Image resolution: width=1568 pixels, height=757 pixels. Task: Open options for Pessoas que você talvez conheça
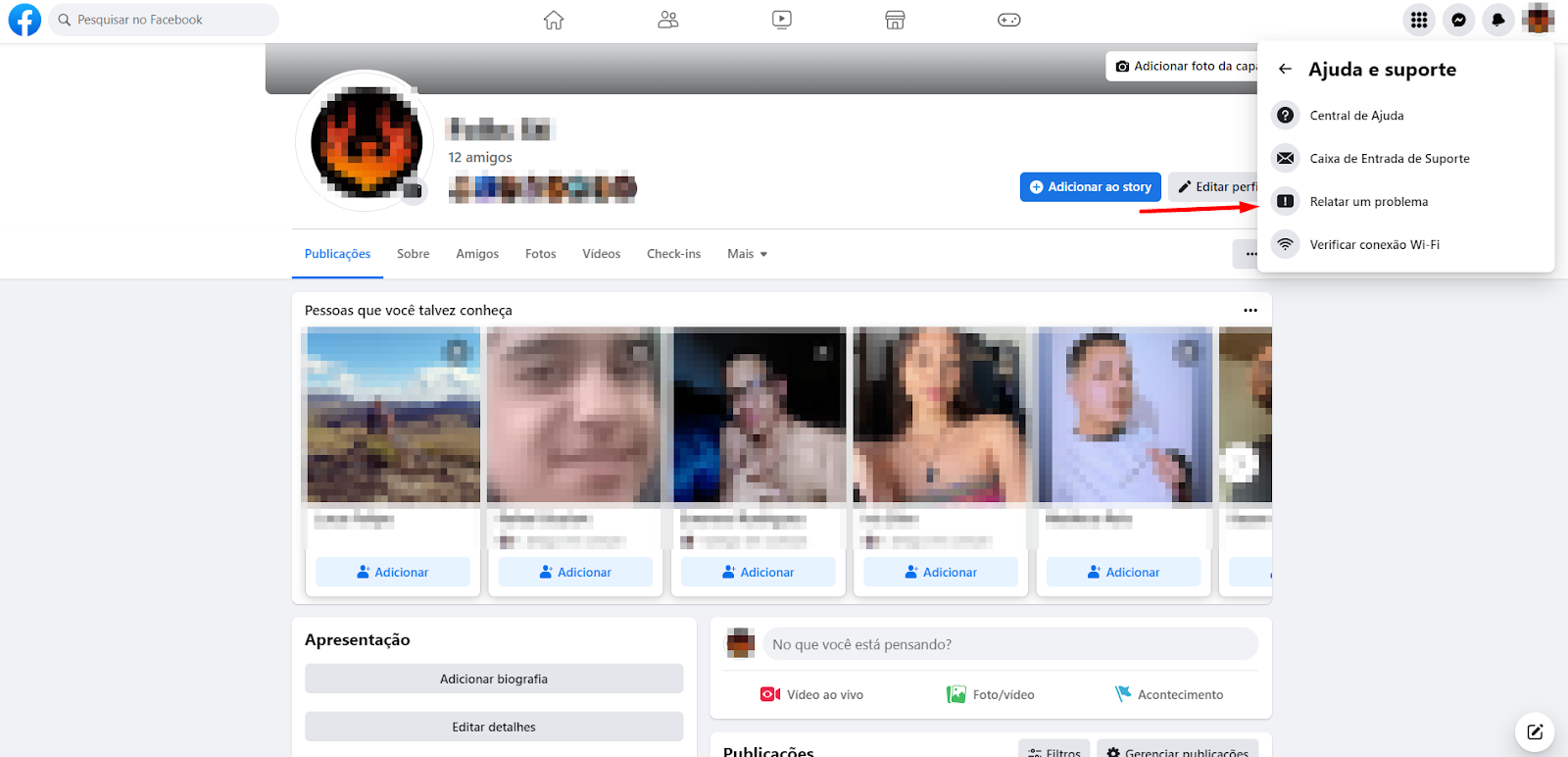click(x=1249, y=310)
